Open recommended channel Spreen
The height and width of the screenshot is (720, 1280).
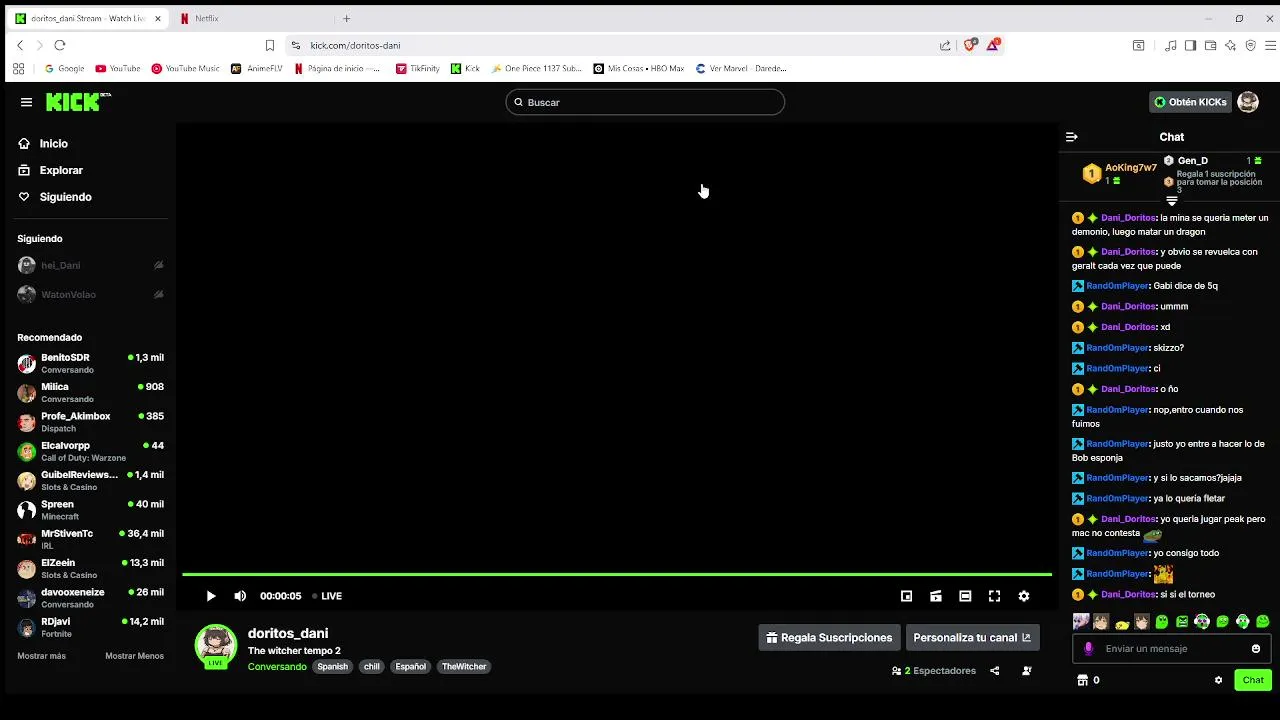pyautogui.click(x=90, y=510)
